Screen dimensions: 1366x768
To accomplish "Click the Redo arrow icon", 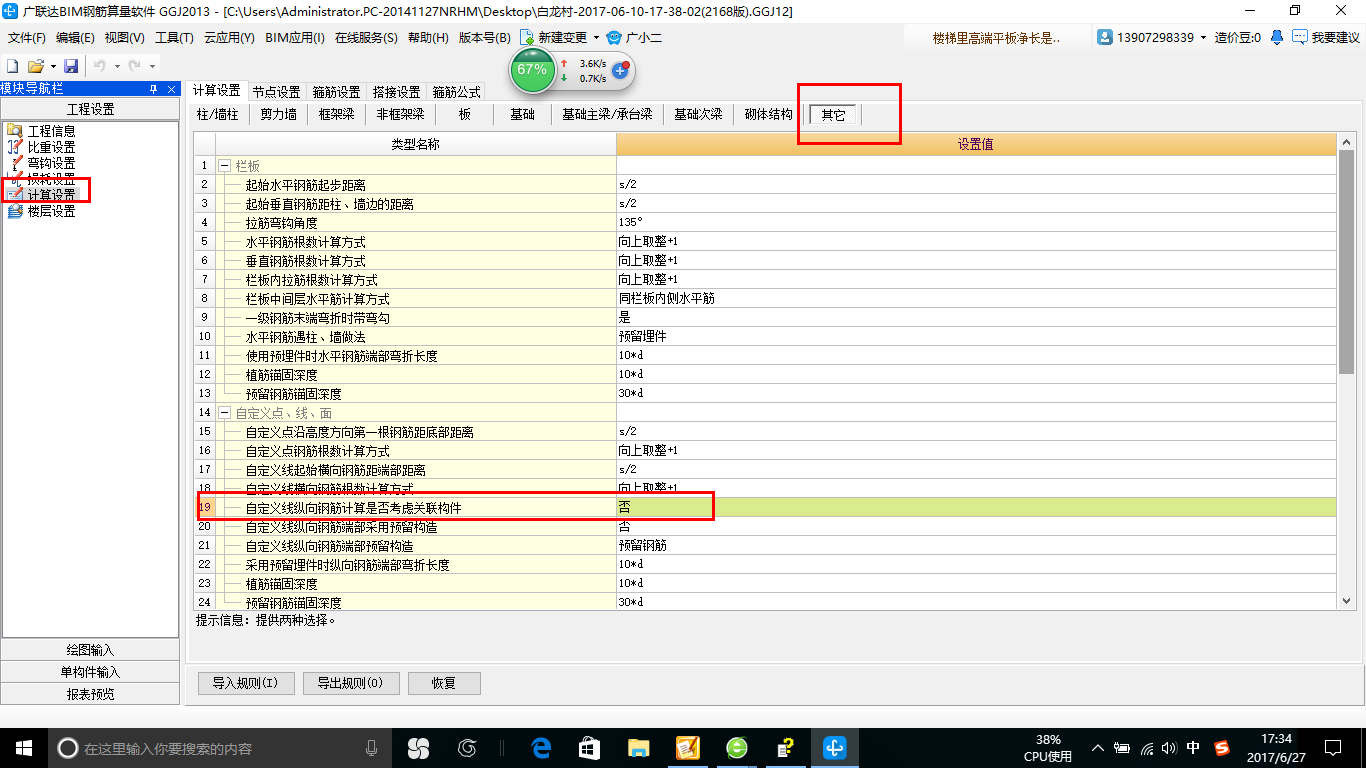I will [135, 65].
